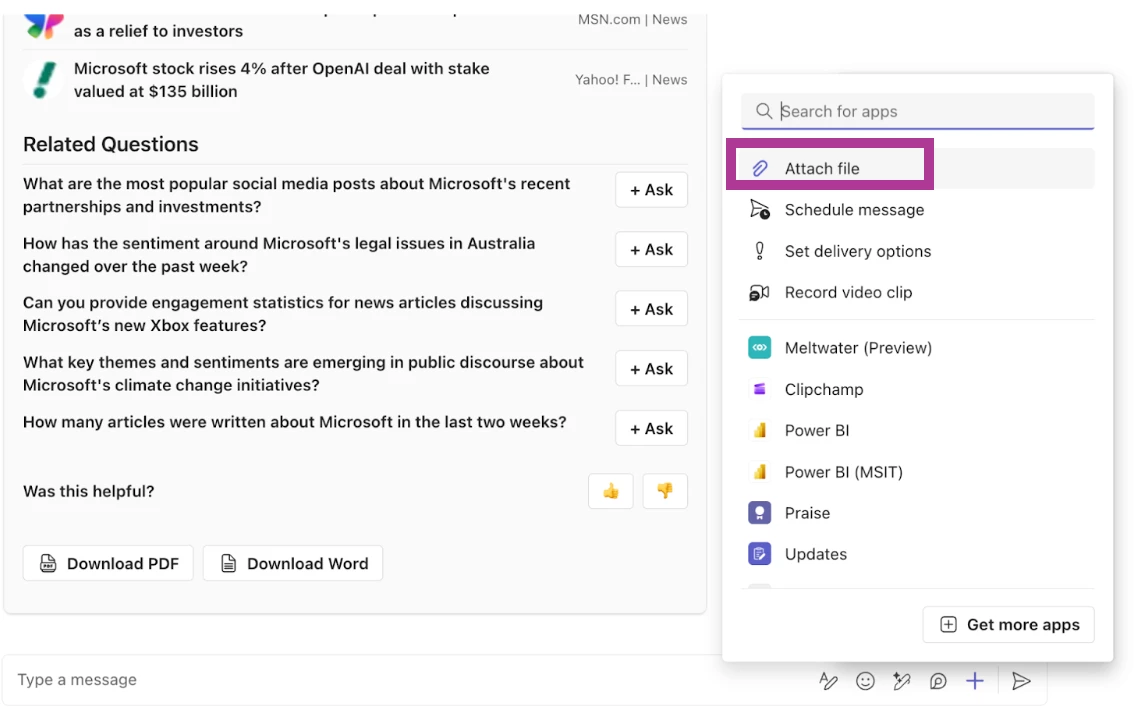Open the Power BI (MSIT) app icon
The height and width of the screenshot is (718, 1138).
click(x=759, y=472)
